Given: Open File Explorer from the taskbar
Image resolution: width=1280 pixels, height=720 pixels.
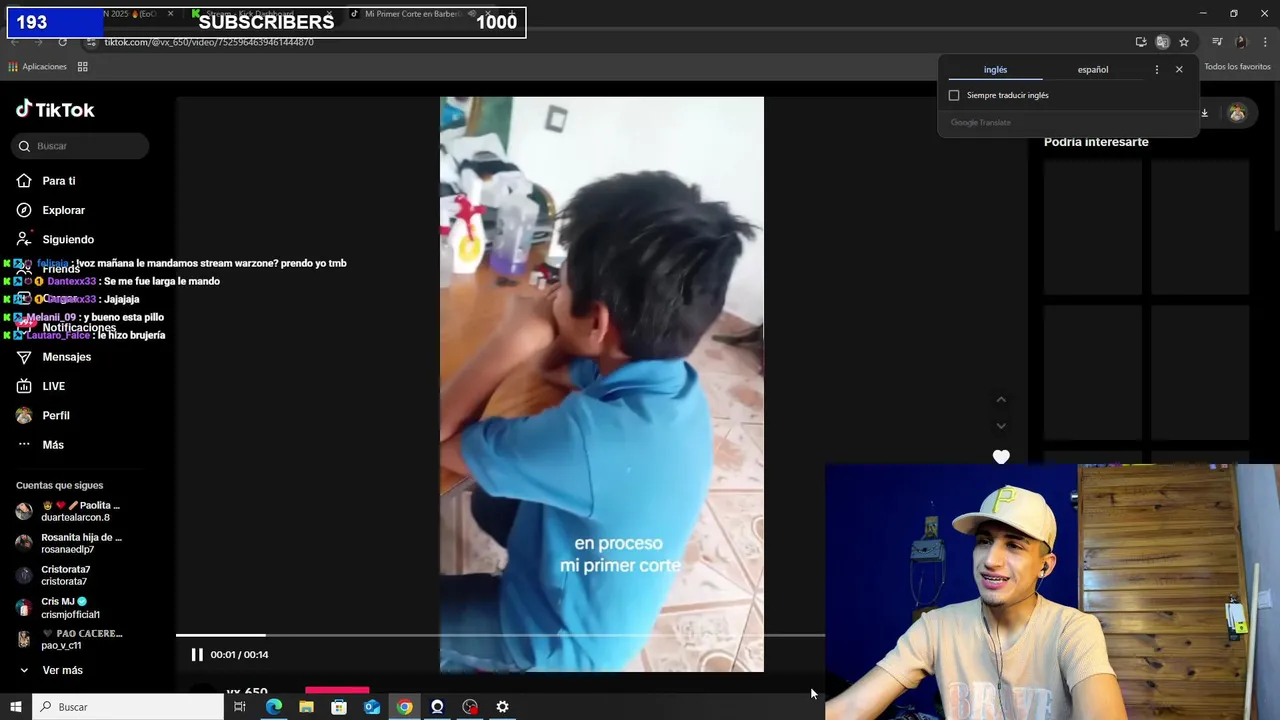Looking at the screenshot, I should 306,707.
